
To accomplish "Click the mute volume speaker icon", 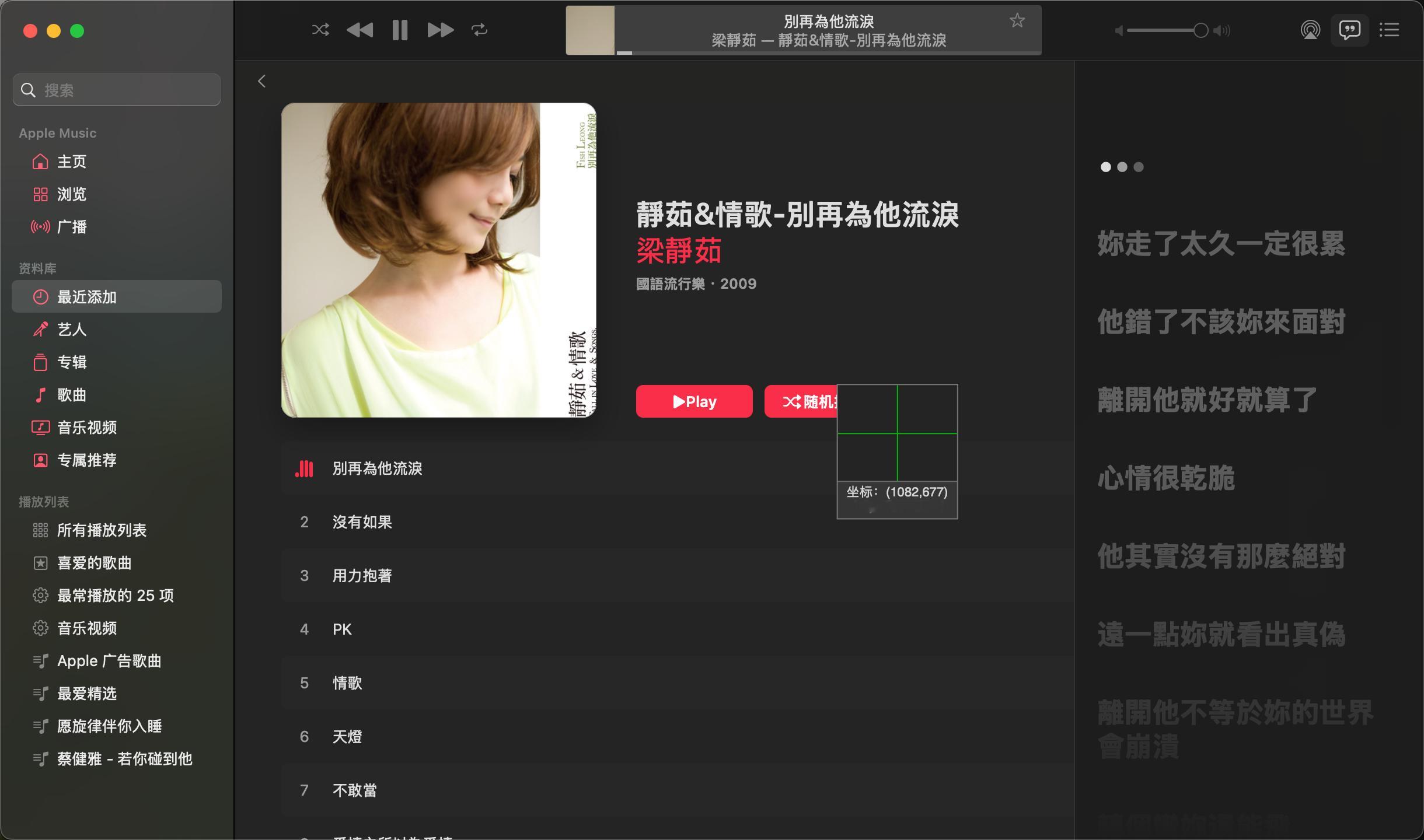I will pyautogui.click(x=1119, y=30).
